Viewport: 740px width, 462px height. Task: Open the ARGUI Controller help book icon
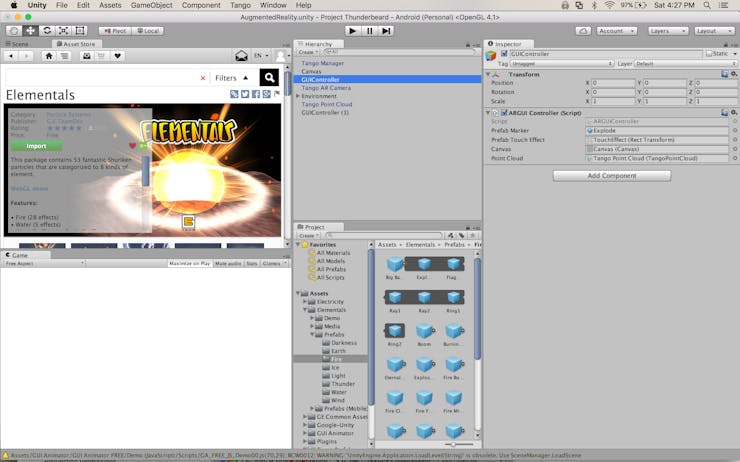tap(724, 113)
